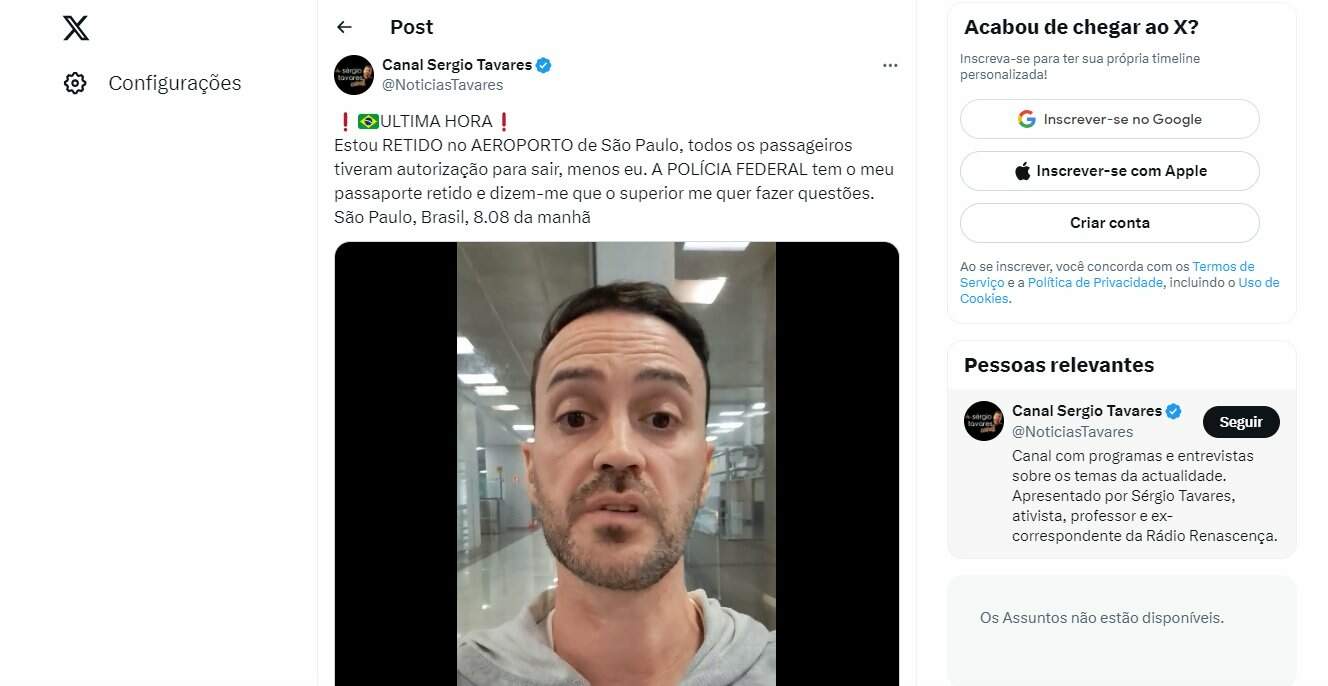The height and width of the screenshot is (686, 1328).
Task: Click the Criar conta button
Action: pos(1110,223)
